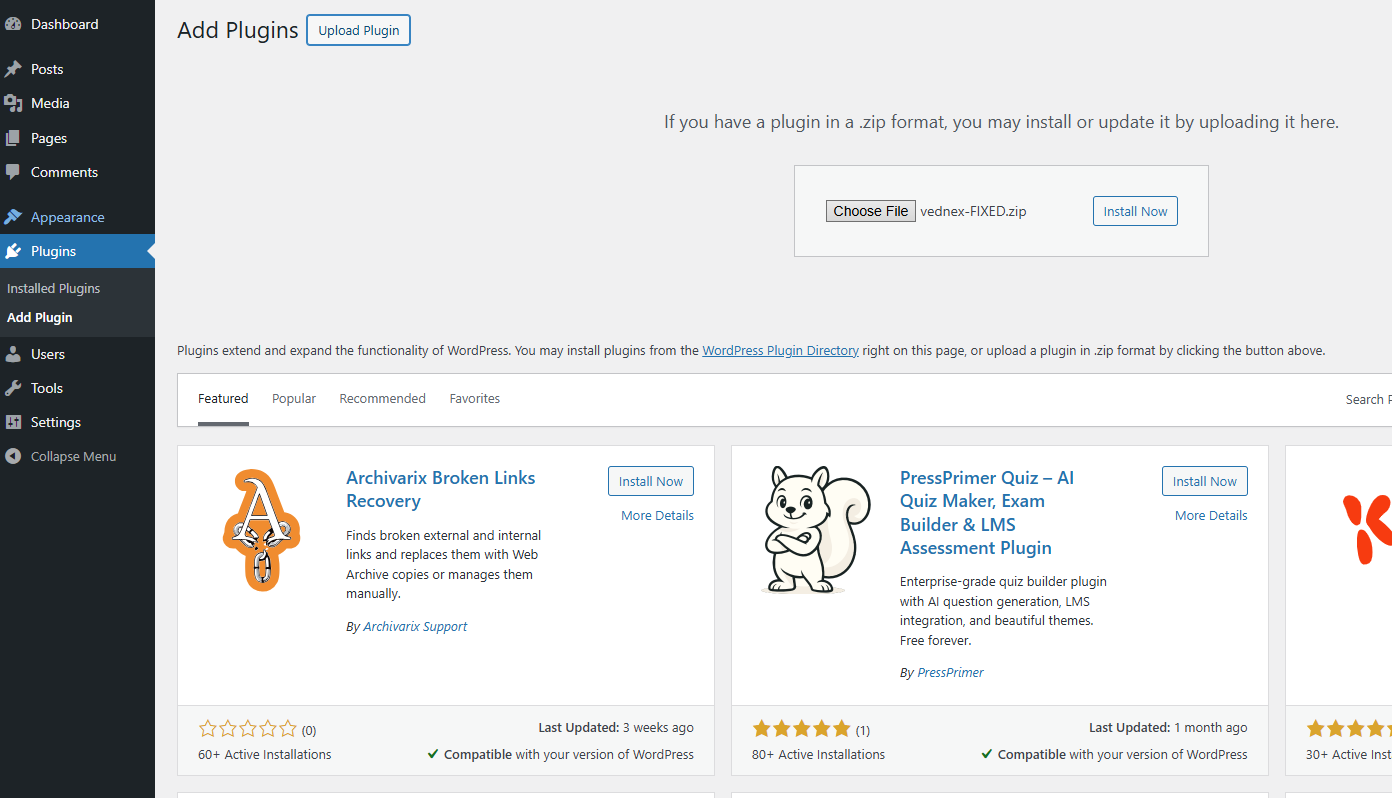Click the Comments speech bubble icon
1392x798 pixels.
[13, 172]
